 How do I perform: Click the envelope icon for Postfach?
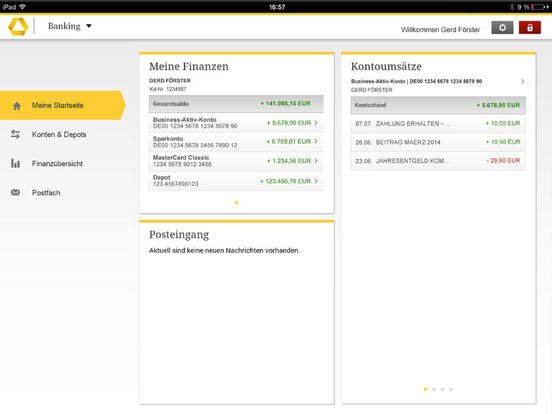[15, 192]
